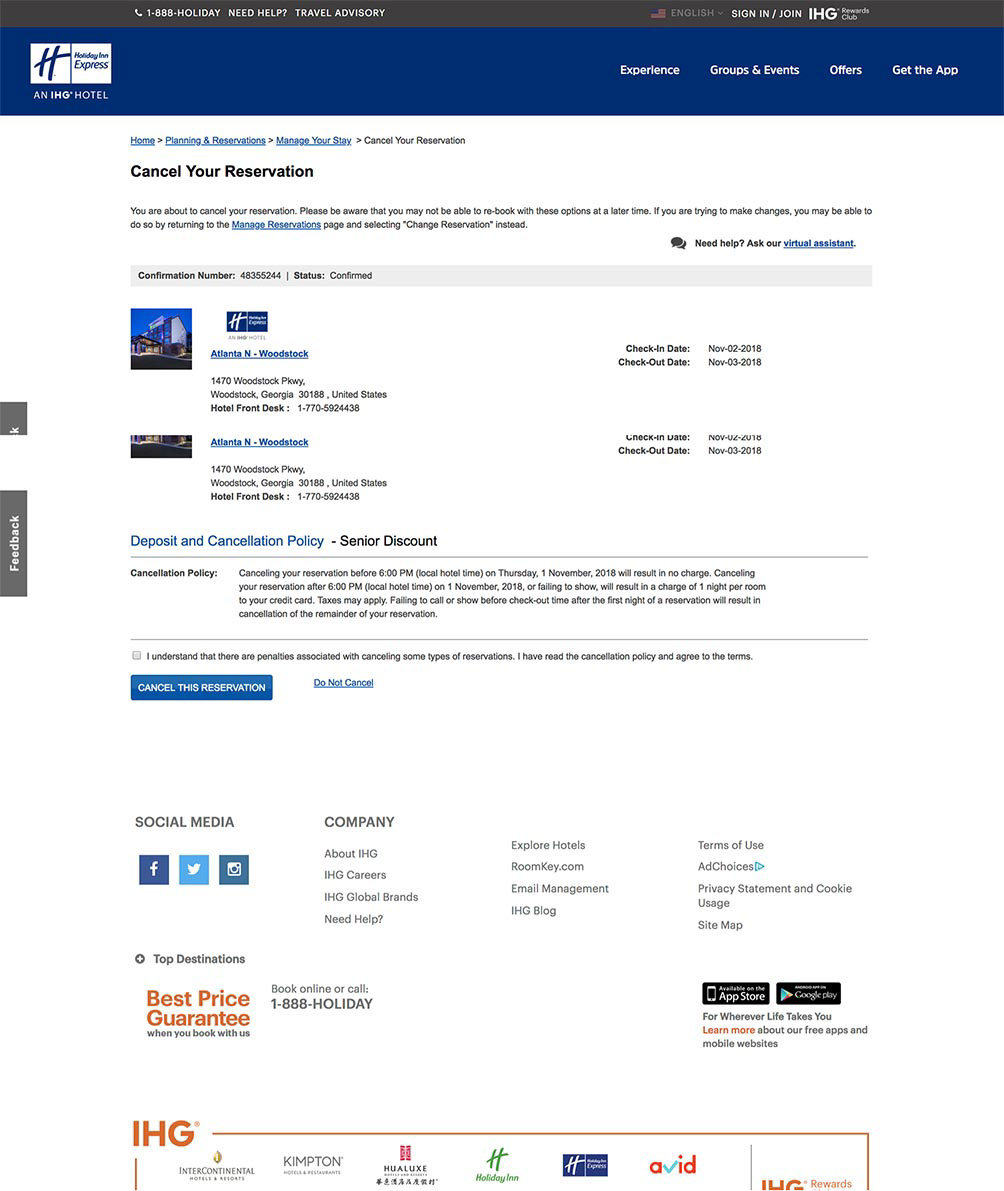Screen dimensions: 1004x1191
Task: Click the AdChoices triangle icon
Action: point(760,866)
